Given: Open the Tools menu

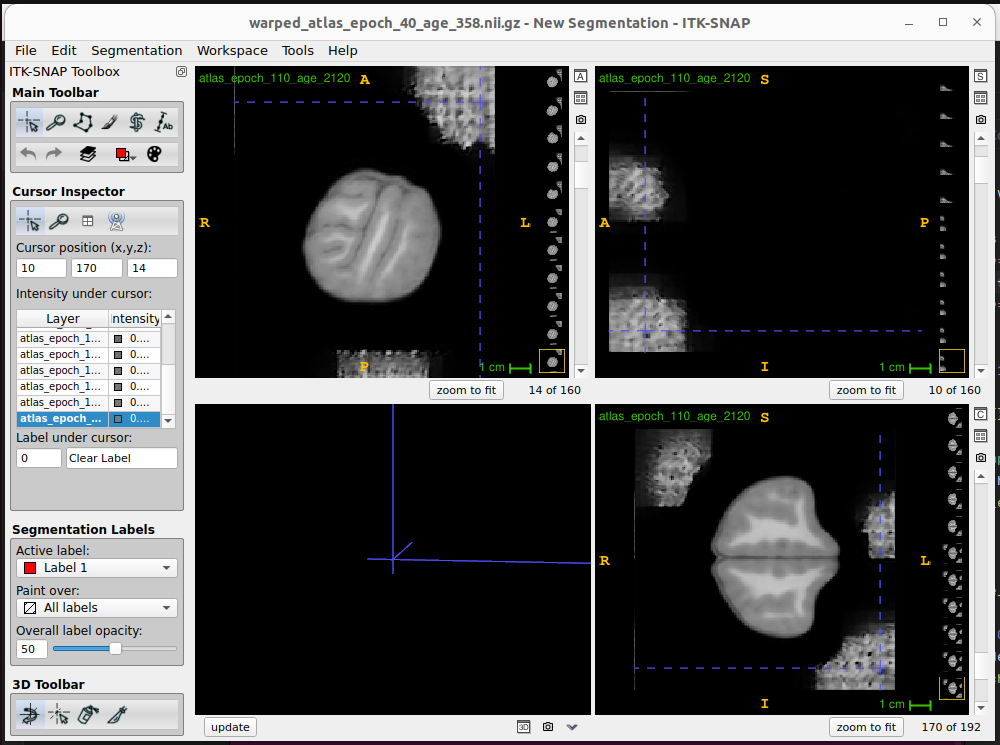Looking at the screenshot, I should (x=298, y=50).
